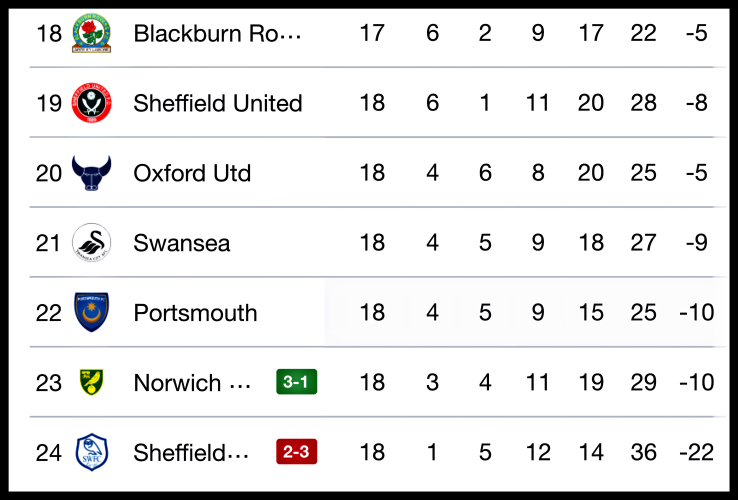The image size is (738, 500).
Task: Select the Sheffield United team name
Action: pyautogui.click(x=217, y=103)
